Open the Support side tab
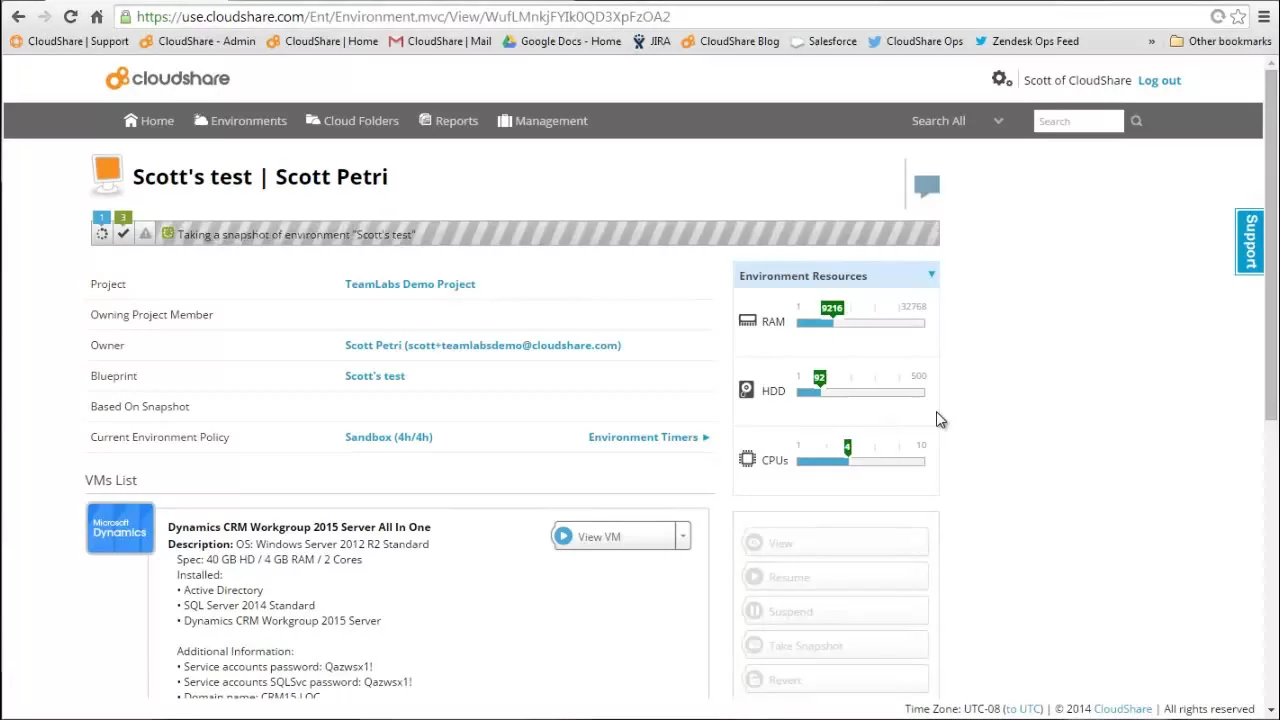 [x=1249, y=241]
